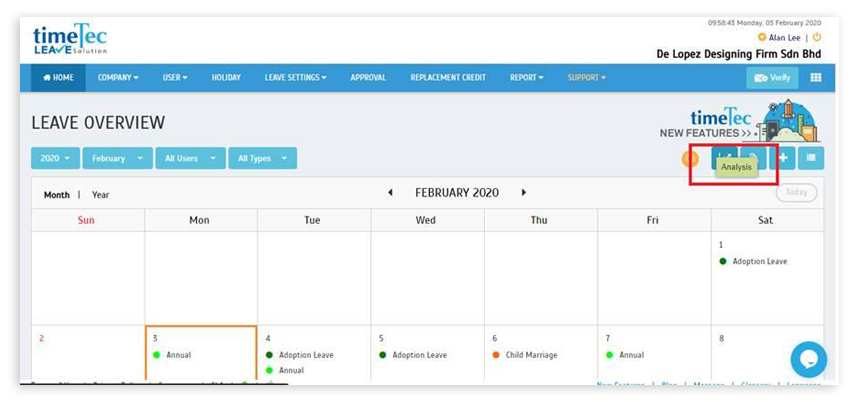Image resolution: width=855 pixels, height=402 pixels.
Task: Click the shield badge icon beside Alan Lee
Action: (x=762, y=38)
